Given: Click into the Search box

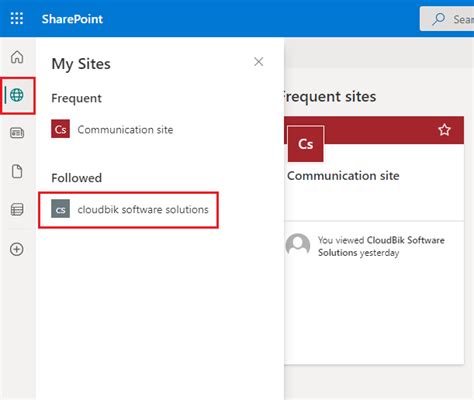Looking at the screenshot, I should click(x=447, y=19).
